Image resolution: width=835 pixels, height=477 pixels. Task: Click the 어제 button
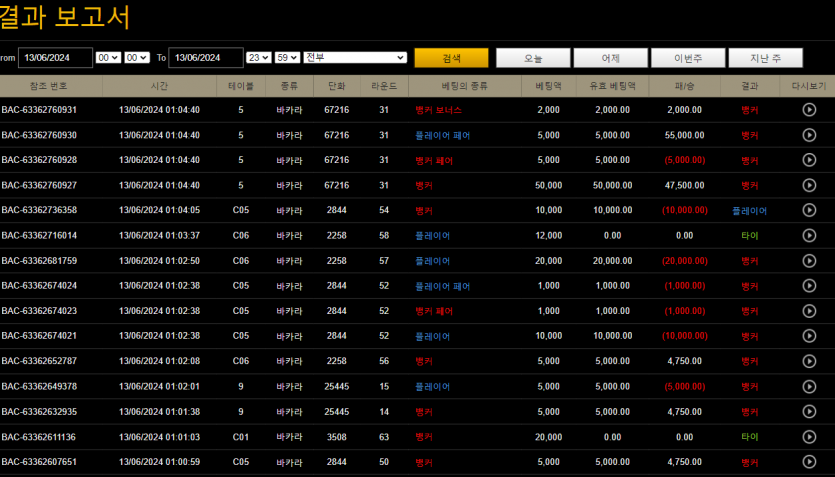(x=610, y=58)
